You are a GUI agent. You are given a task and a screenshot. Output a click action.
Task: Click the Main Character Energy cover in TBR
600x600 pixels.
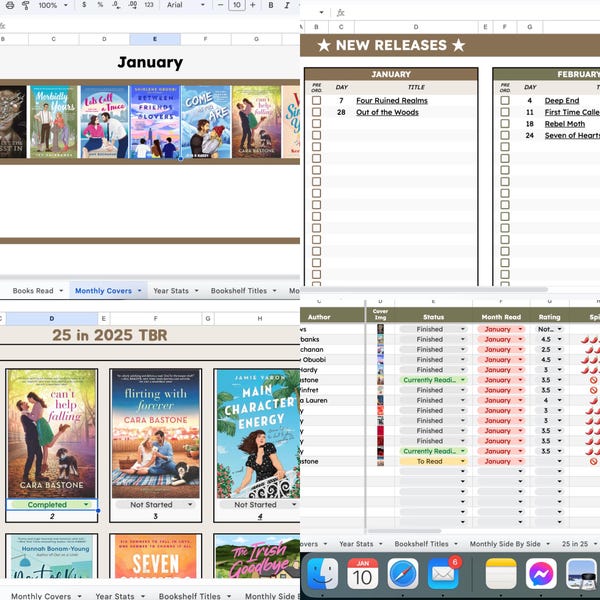[258, 434]
